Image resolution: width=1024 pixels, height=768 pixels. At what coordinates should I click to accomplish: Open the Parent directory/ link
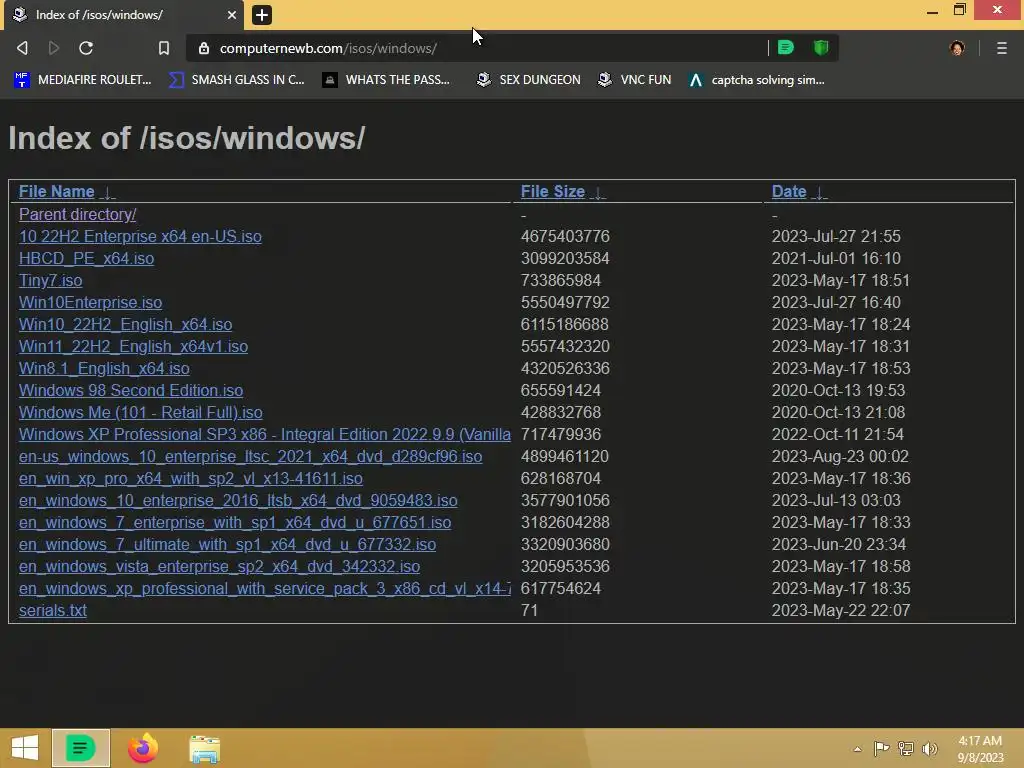[77, 214]
